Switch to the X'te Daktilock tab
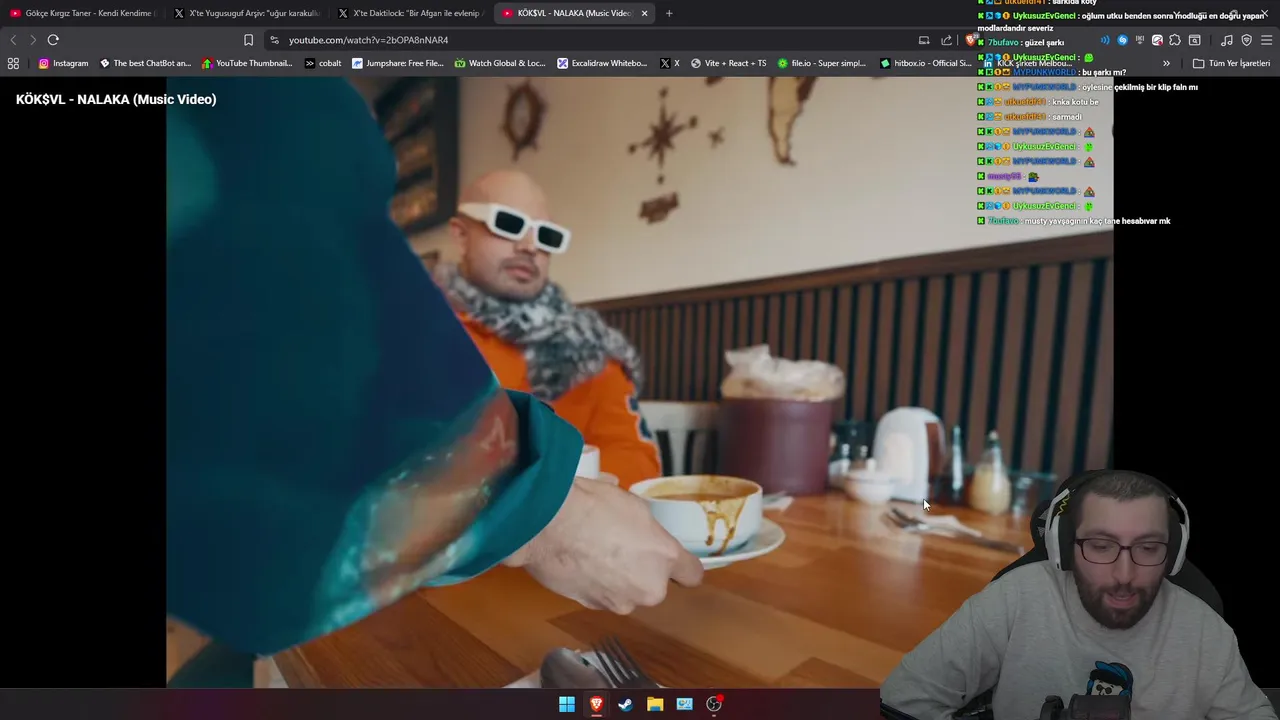The width and height of the screenshot is (1280, 720). point(410,13)
